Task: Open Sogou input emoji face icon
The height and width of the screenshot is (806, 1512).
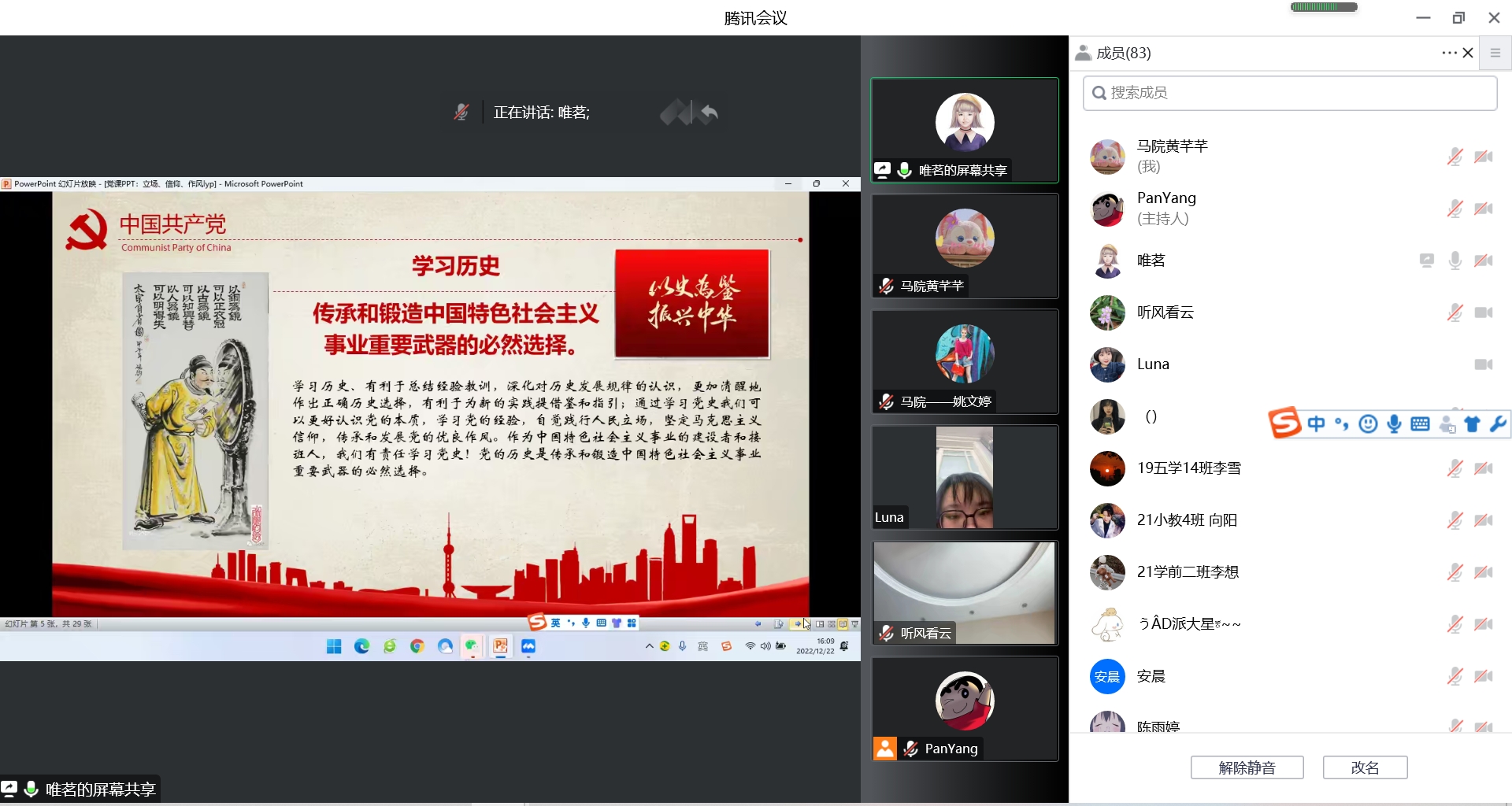Action: click(x=1369, y=424)
